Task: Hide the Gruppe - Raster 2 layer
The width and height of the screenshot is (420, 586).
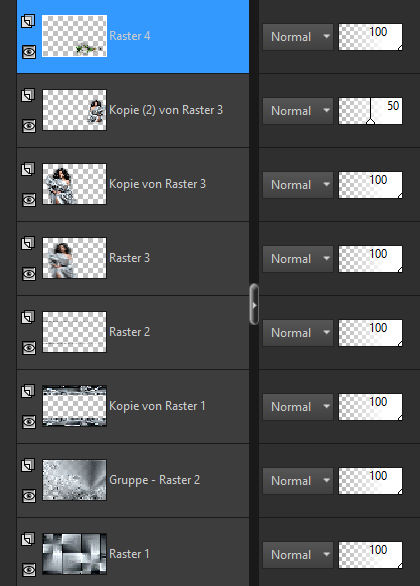Action: (29, 496)
